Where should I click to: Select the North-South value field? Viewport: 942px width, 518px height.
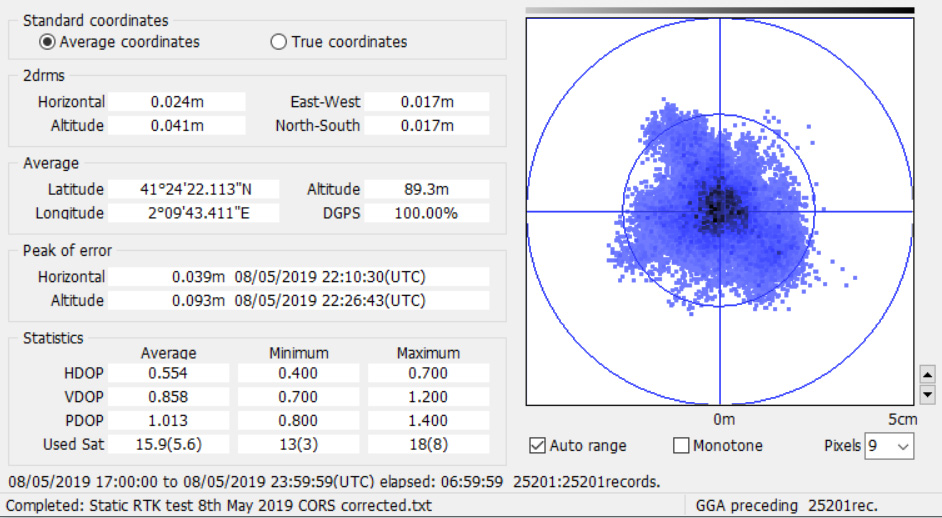pyautogui.click(x=427, y=126)
